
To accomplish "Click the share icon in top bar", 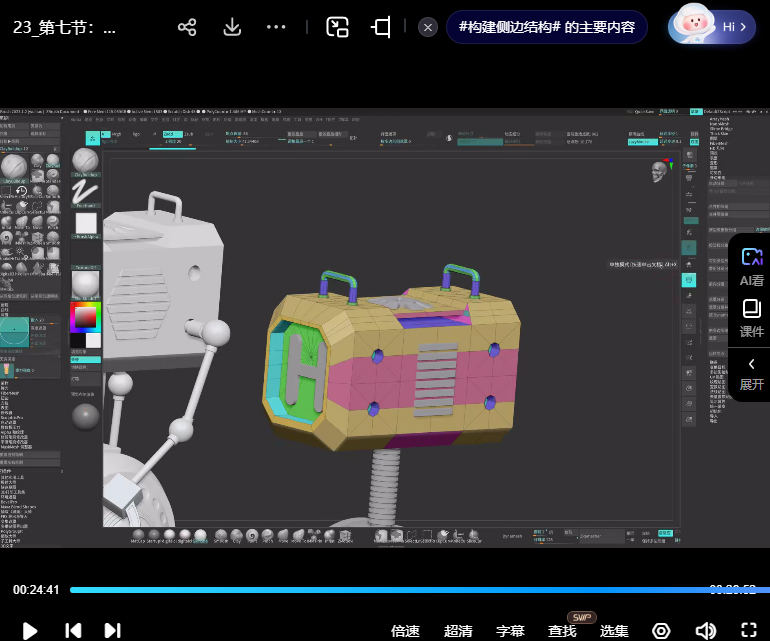I will [x=187, y=27].
